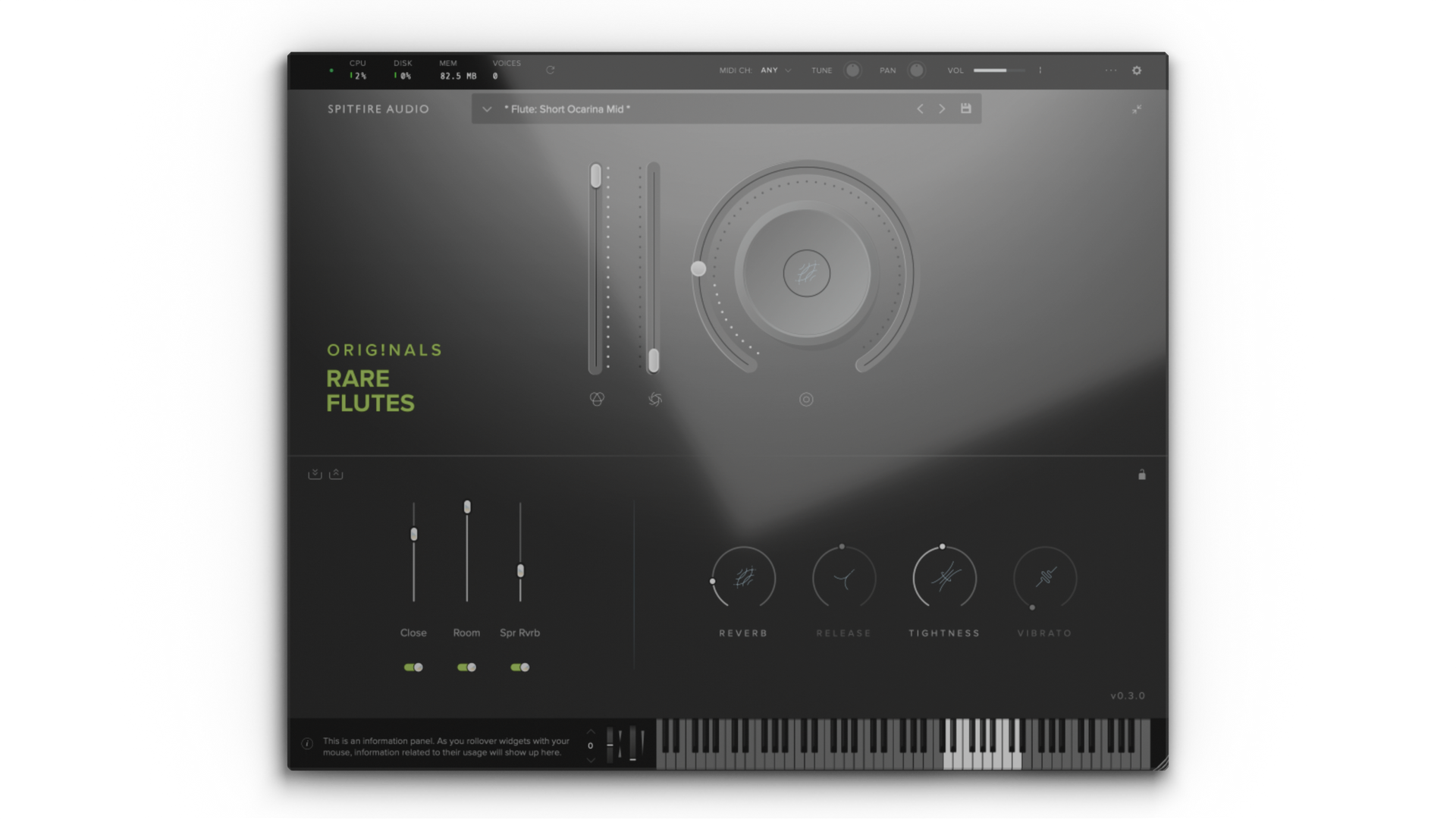Screen dimensions: 1456x819
Task: Expand the preset list chevron
Action: pyautogui.click(x=487, y=109)
